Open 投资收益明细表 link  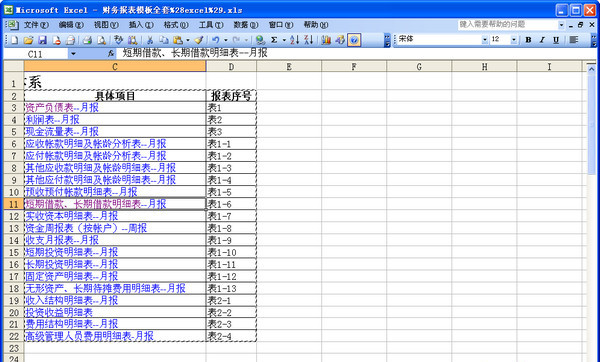[x=59, y=313]
